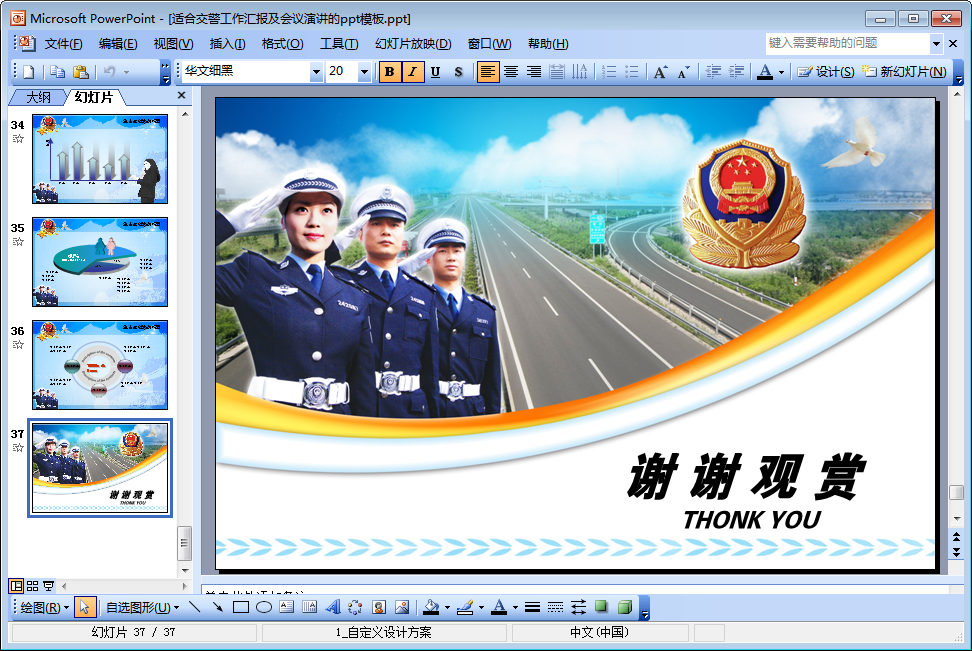Image resolution: width=972 pixels, height=651 pixels.
Task: Switch to normal view
Action: pyautogui.click(x=16, y=586)
